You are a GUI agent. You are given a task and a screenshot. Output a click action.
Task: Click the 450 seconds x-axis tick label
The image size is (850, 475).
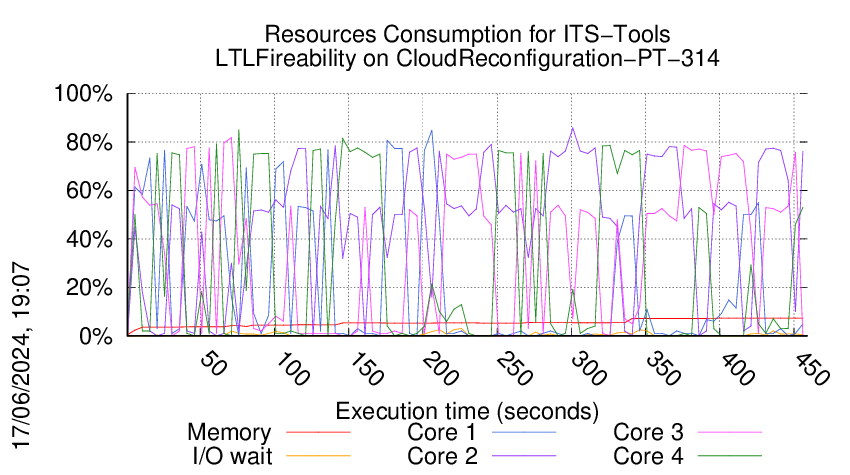[x=812, y=369]
